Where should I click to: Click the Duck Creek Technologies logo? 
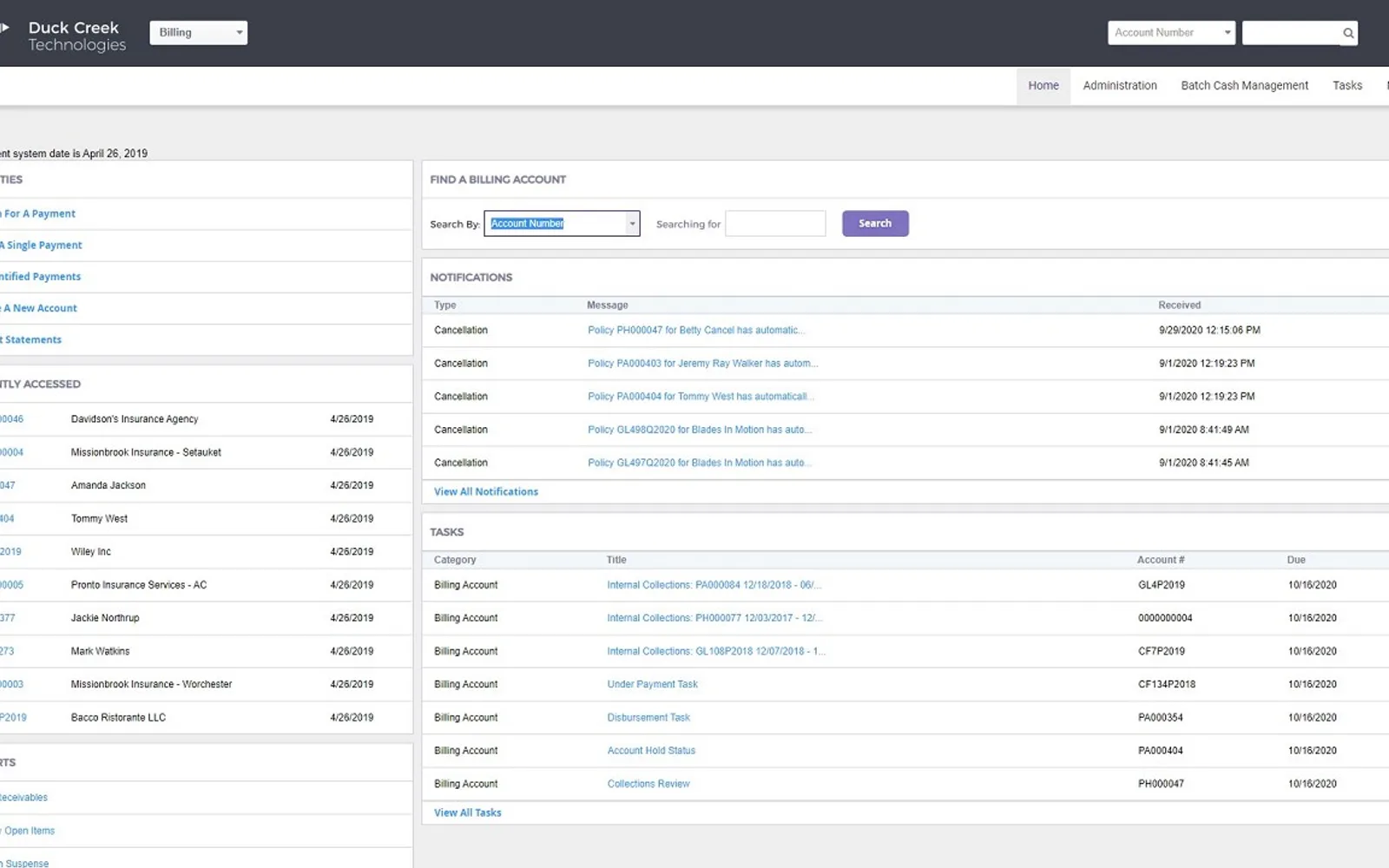point(65,36)
